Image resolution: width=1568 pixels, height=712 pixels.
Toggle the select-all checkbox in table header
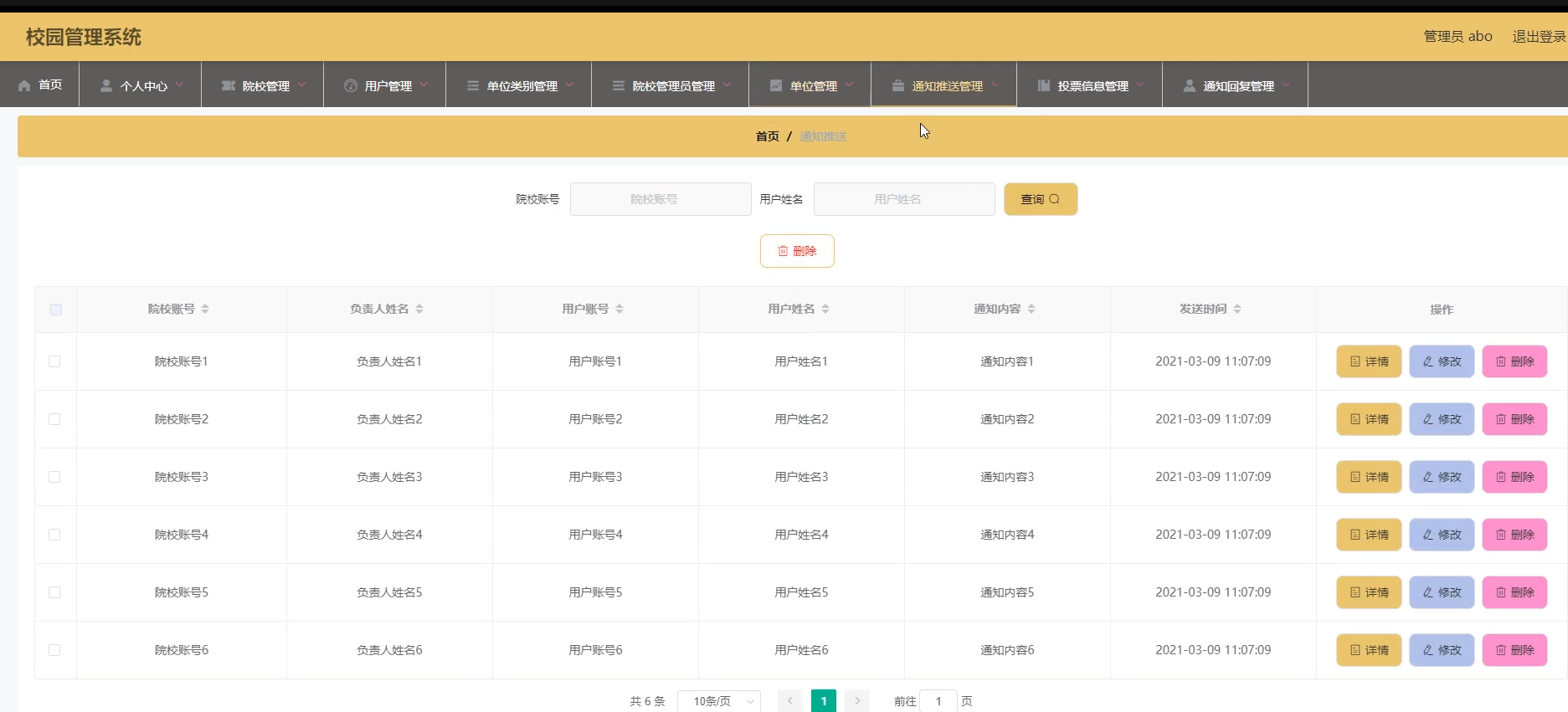pyautogui.click(x=56, y=310)
